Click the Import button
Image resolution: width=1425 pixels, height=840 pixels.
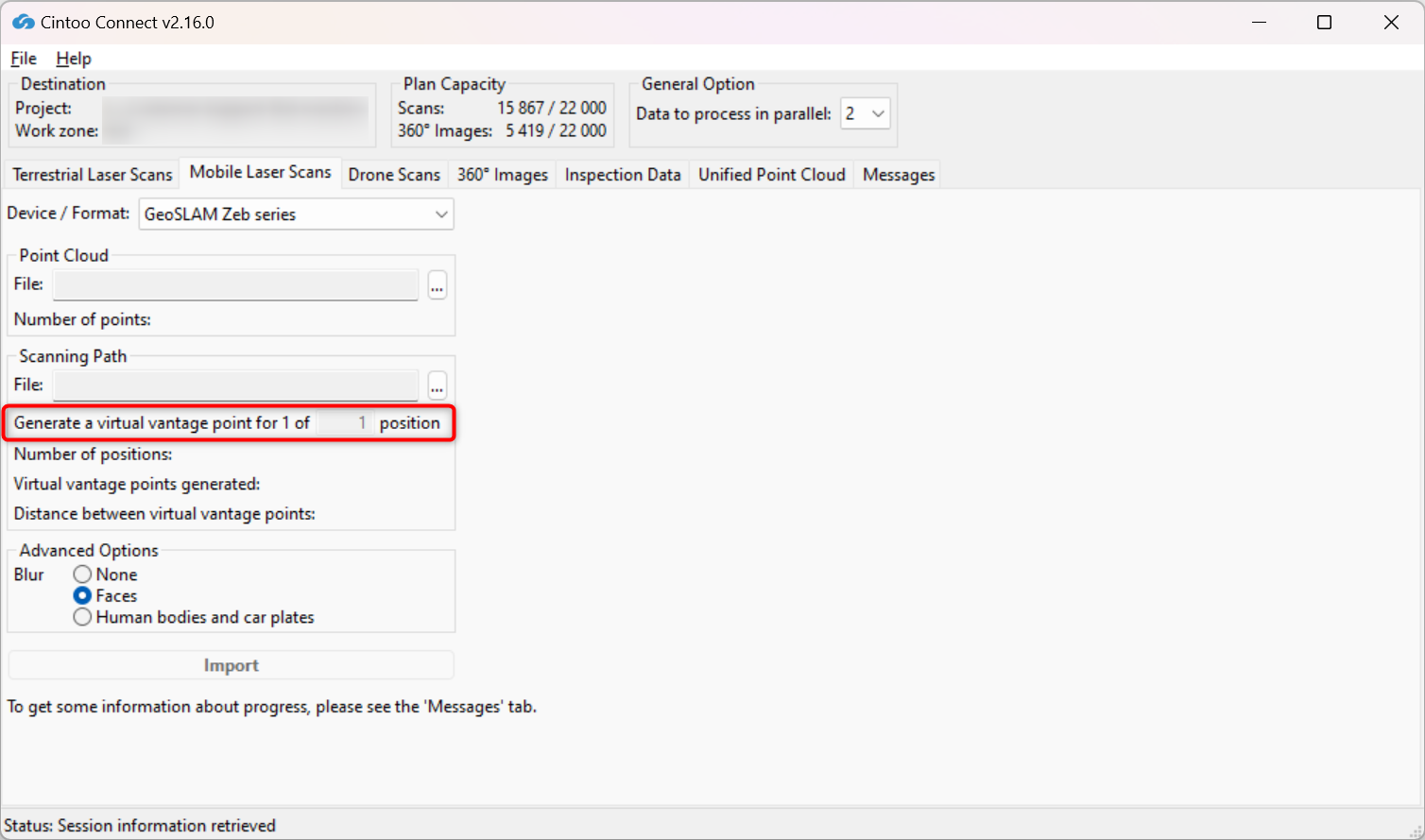[232, 665]
